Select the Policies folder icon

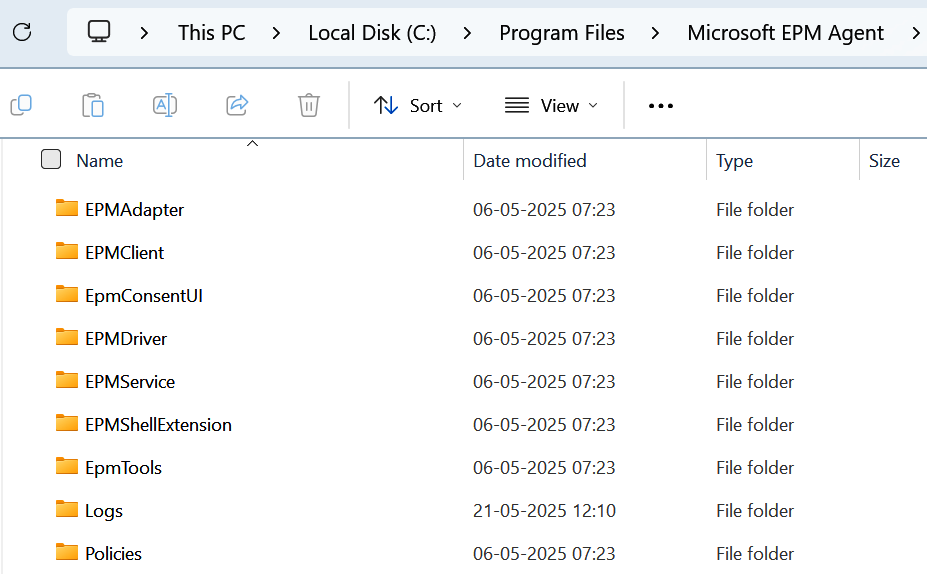(x=67, y=552)
